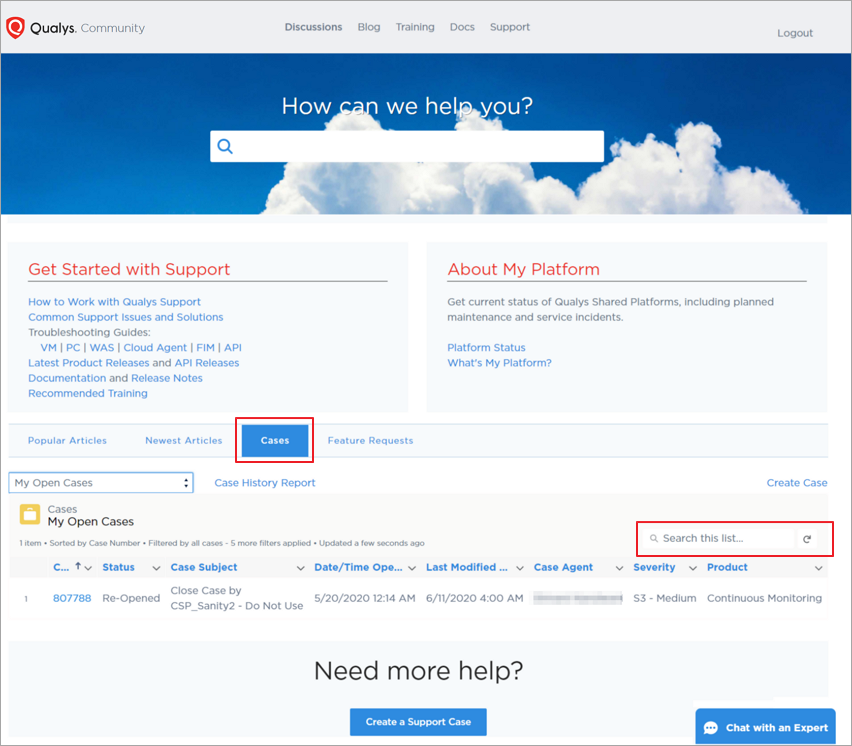
Task: Open the Product column dropdown
Action: pyautogui.click(x=817, y=567)
